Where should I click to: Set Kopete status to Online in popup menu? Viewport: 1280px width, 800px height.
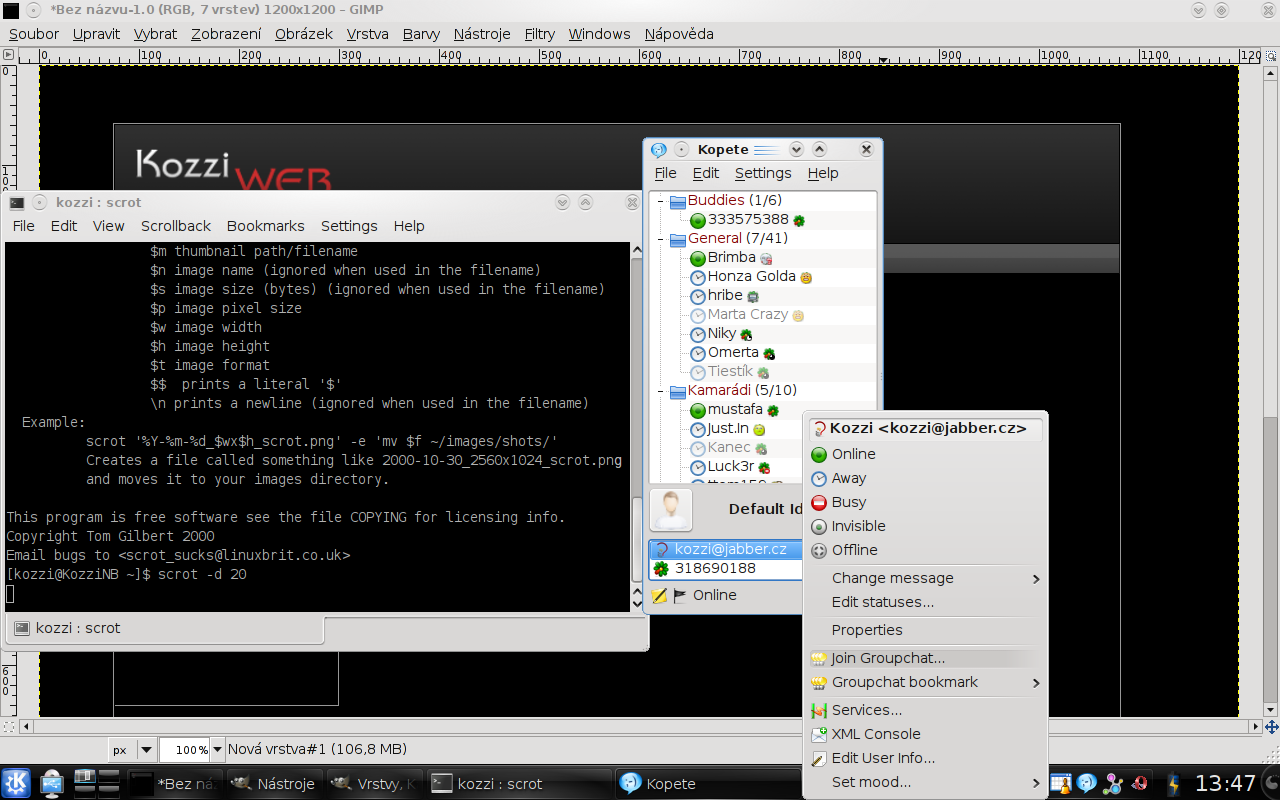click(925, 454)
